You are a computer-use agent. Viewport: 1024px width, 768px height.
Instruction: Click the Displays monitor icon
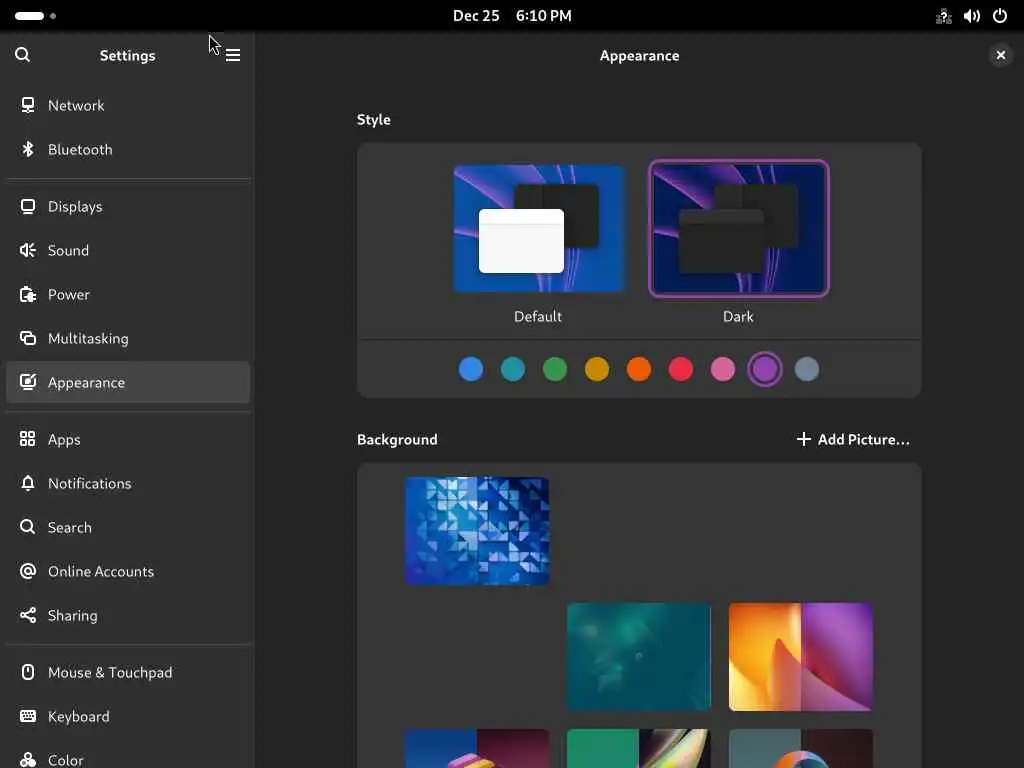[x=27, y=206]
